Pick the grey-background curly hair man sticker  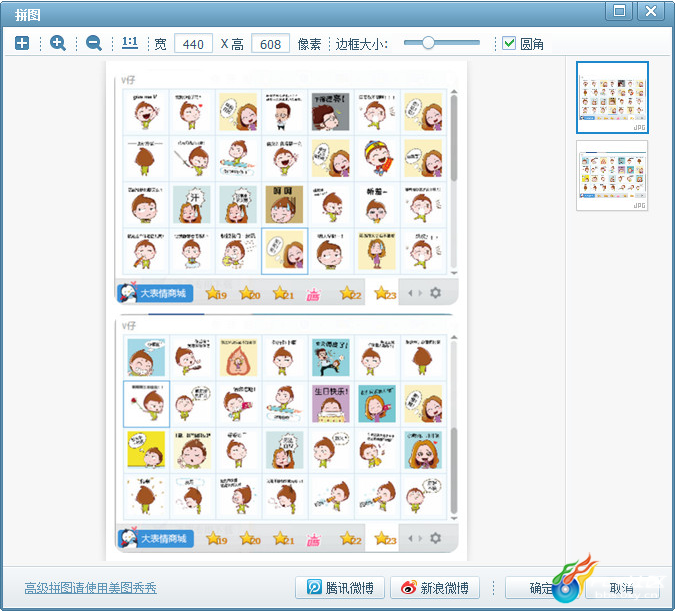click(331, 112)
